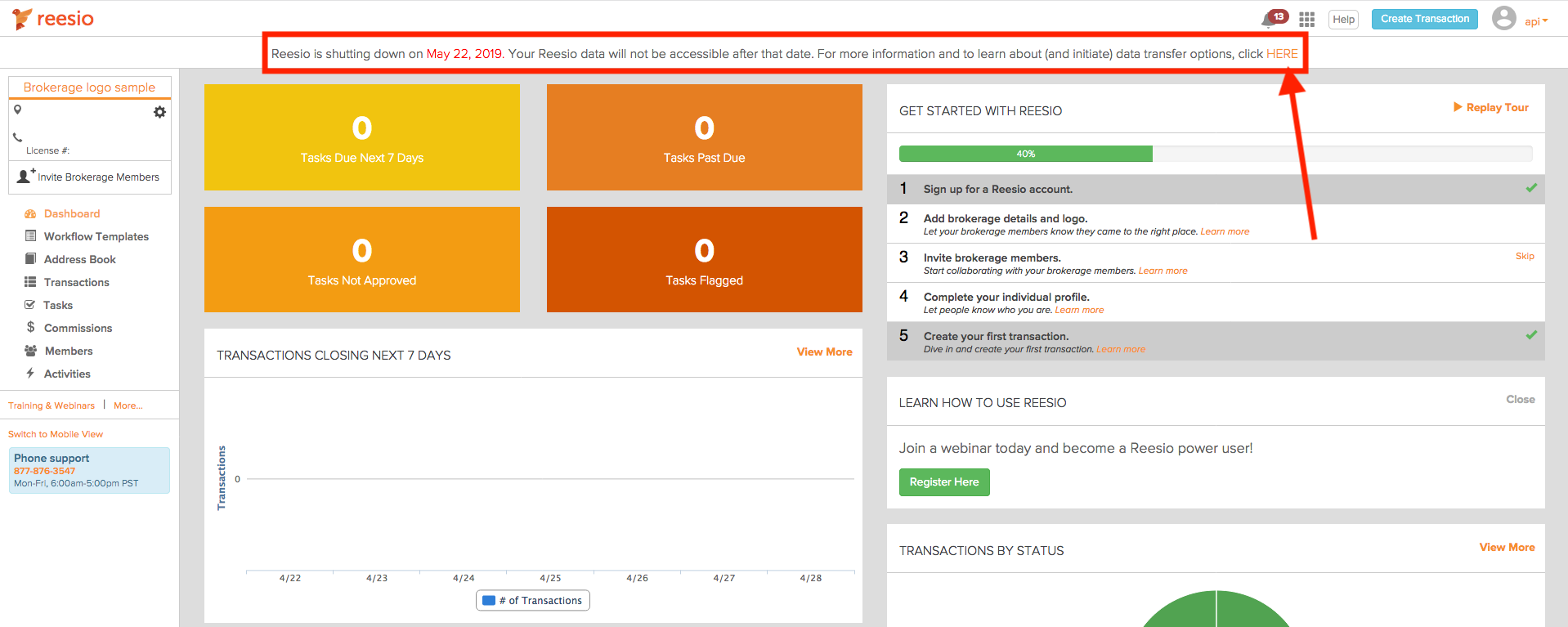Click the brokerage location pin icon
Screen dimensions: 1568x627
click(17, 110)
